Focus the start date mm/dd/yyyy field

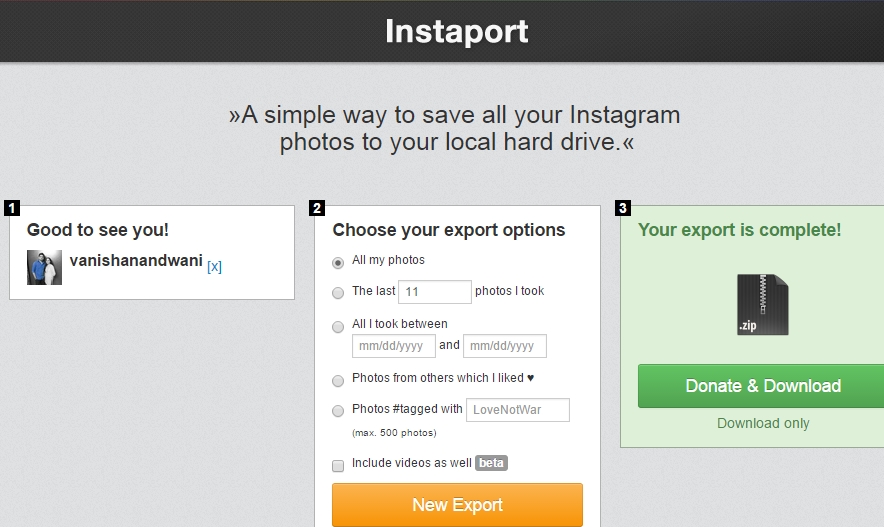coord(393,346)
